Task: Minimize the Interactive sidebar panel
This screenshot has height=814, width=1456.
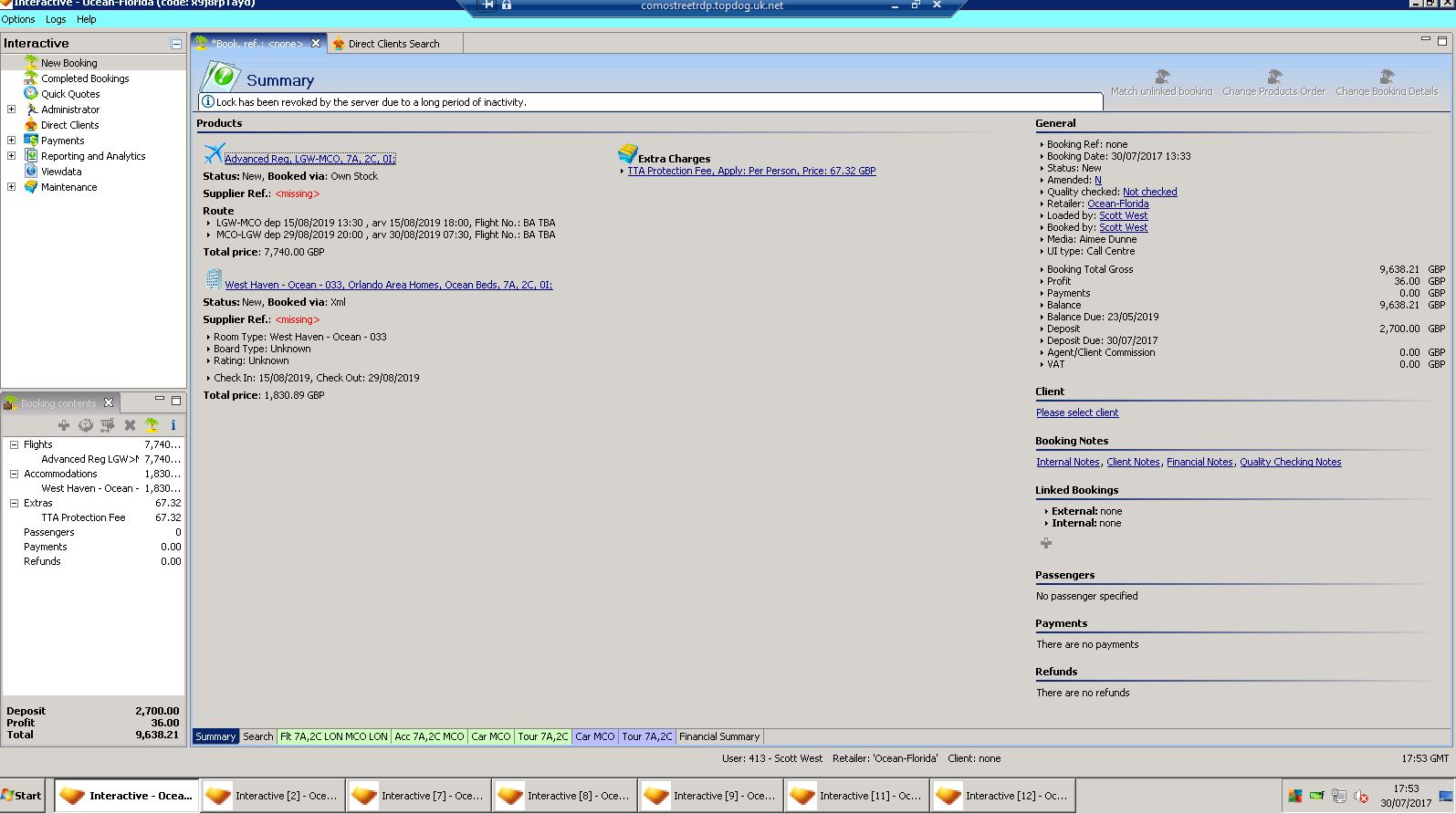Action: pos(176,44)
